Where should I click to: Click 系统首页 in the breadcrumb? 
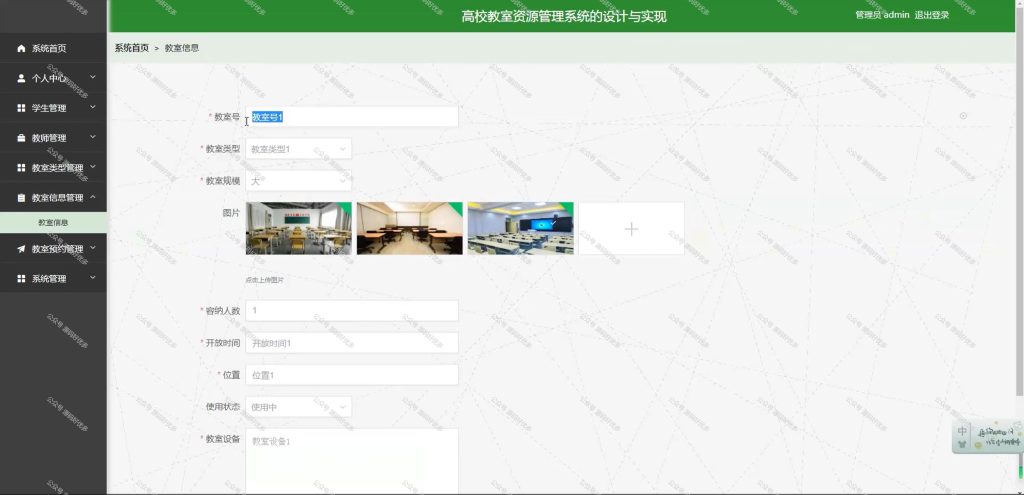(x=132, y=48)
